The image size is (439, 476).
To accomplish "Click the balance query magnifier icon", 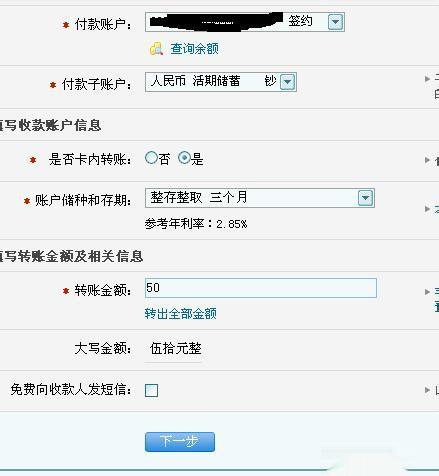I will pyautogui.click(x=156, y=49).
